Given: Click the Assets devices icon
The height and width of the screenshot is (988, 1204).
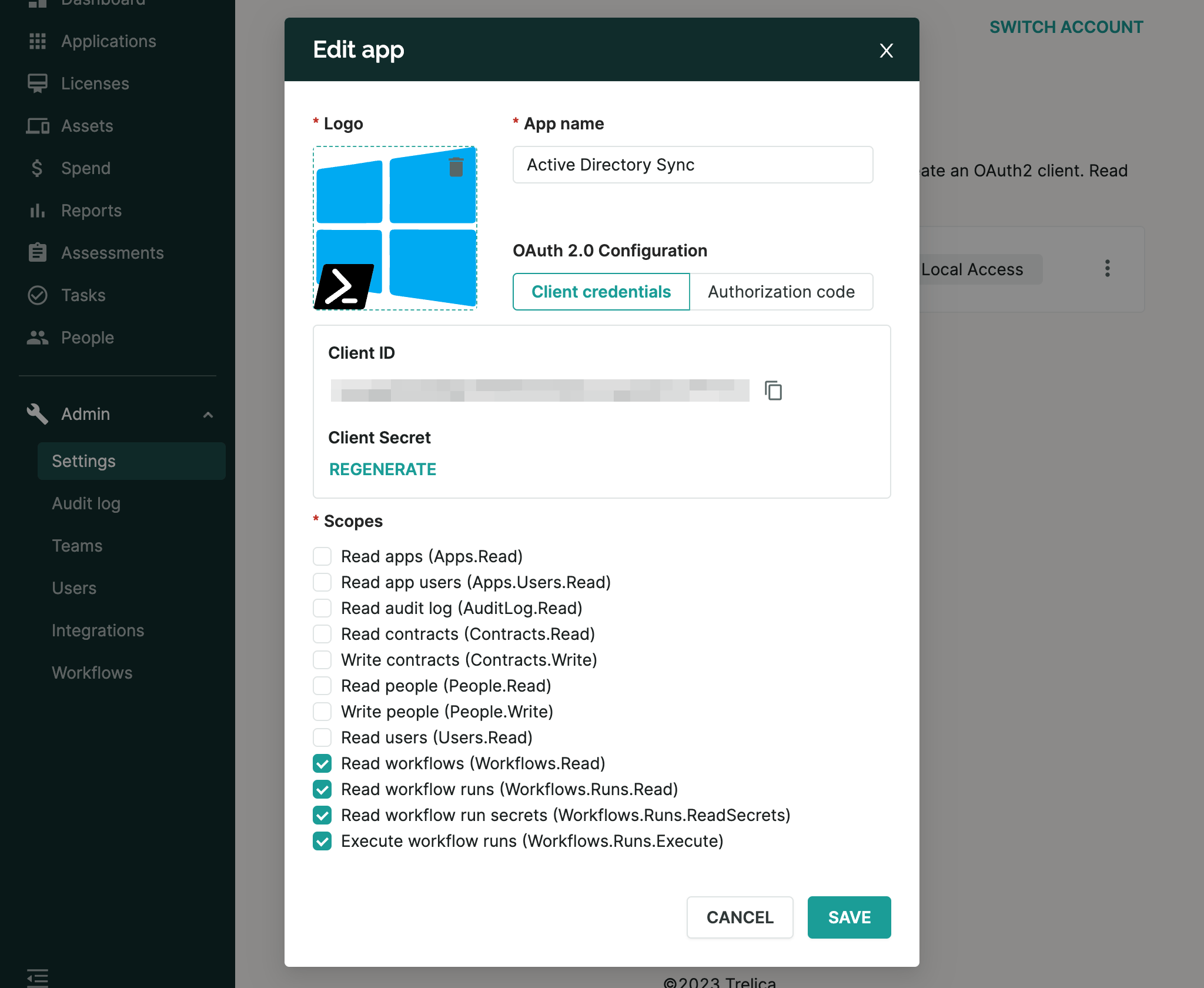Looking at the screenshot, I should [x=38, y=126].
